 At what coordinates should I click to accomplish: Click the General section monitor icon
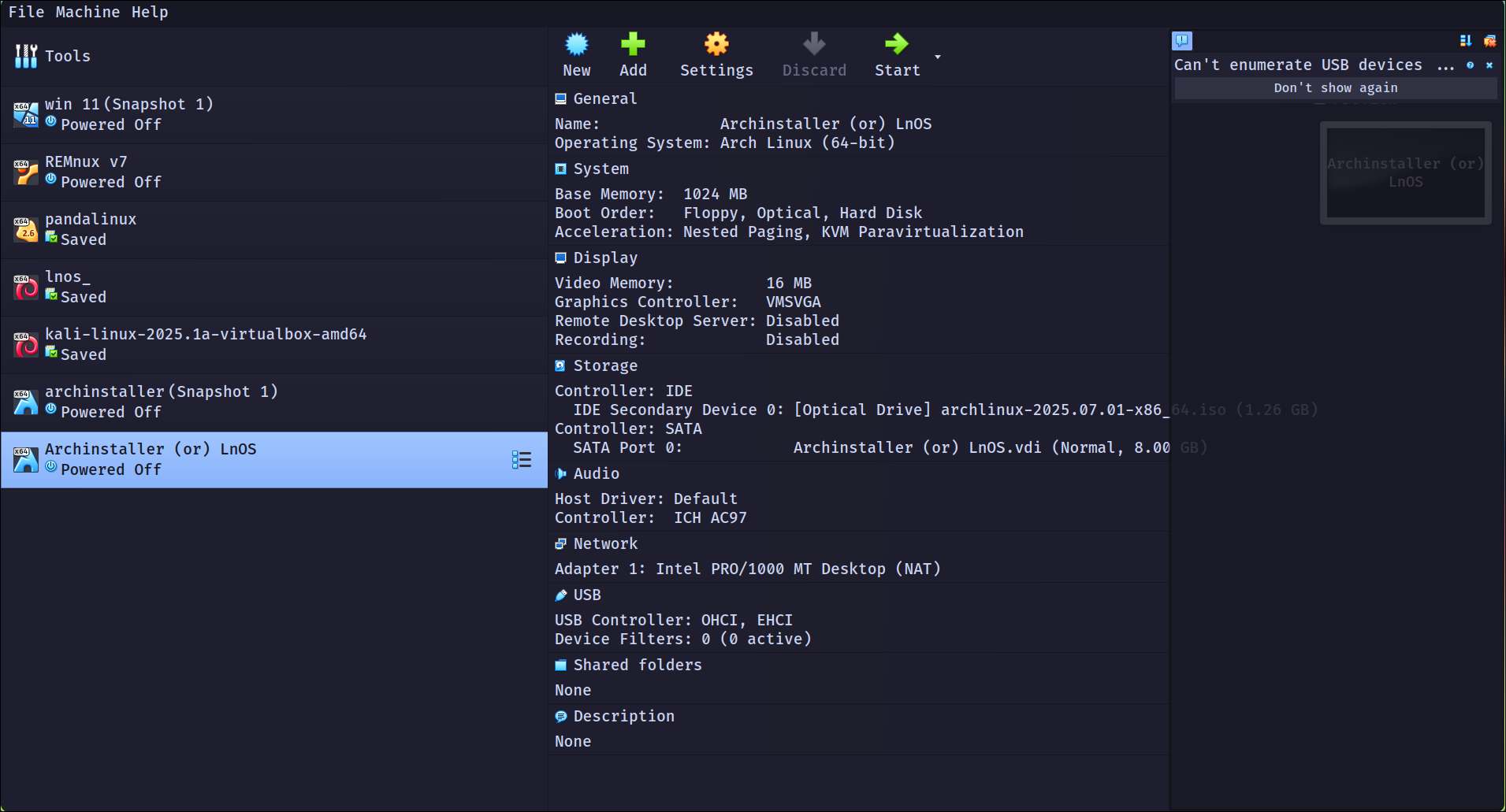click(560, 98)
